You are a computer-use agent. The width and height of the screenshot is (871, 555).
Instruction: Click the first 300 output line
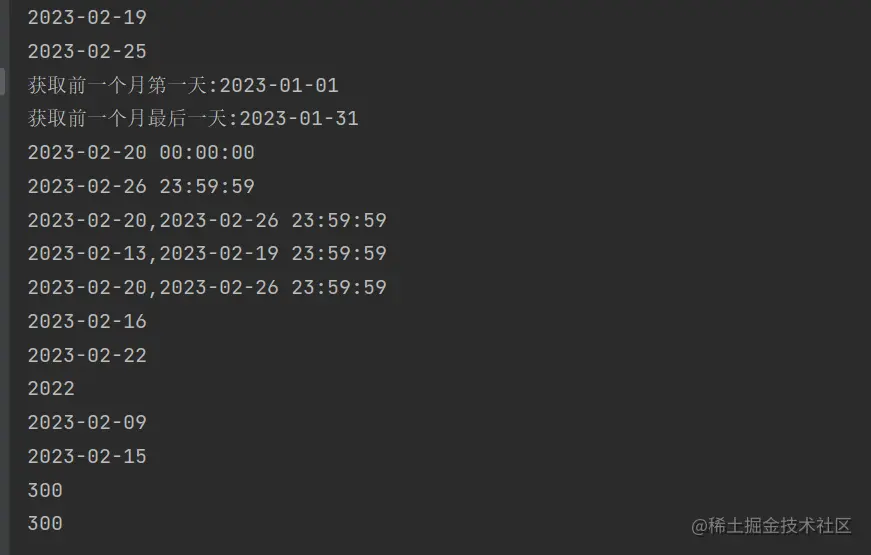click(x=45, y=490)
